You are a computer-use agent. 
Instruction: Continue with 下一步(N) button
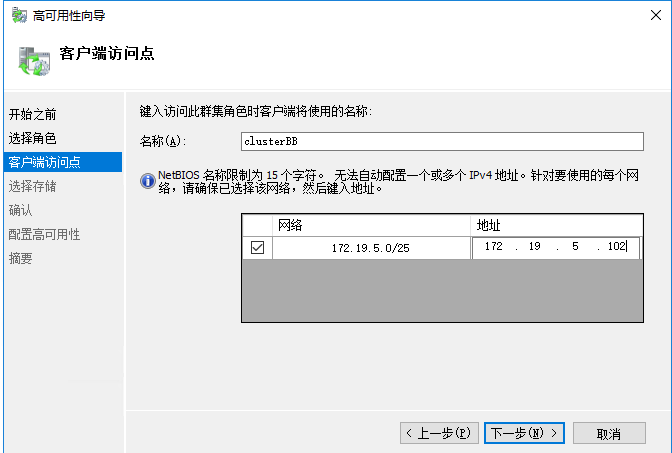(x=524, y=433)
